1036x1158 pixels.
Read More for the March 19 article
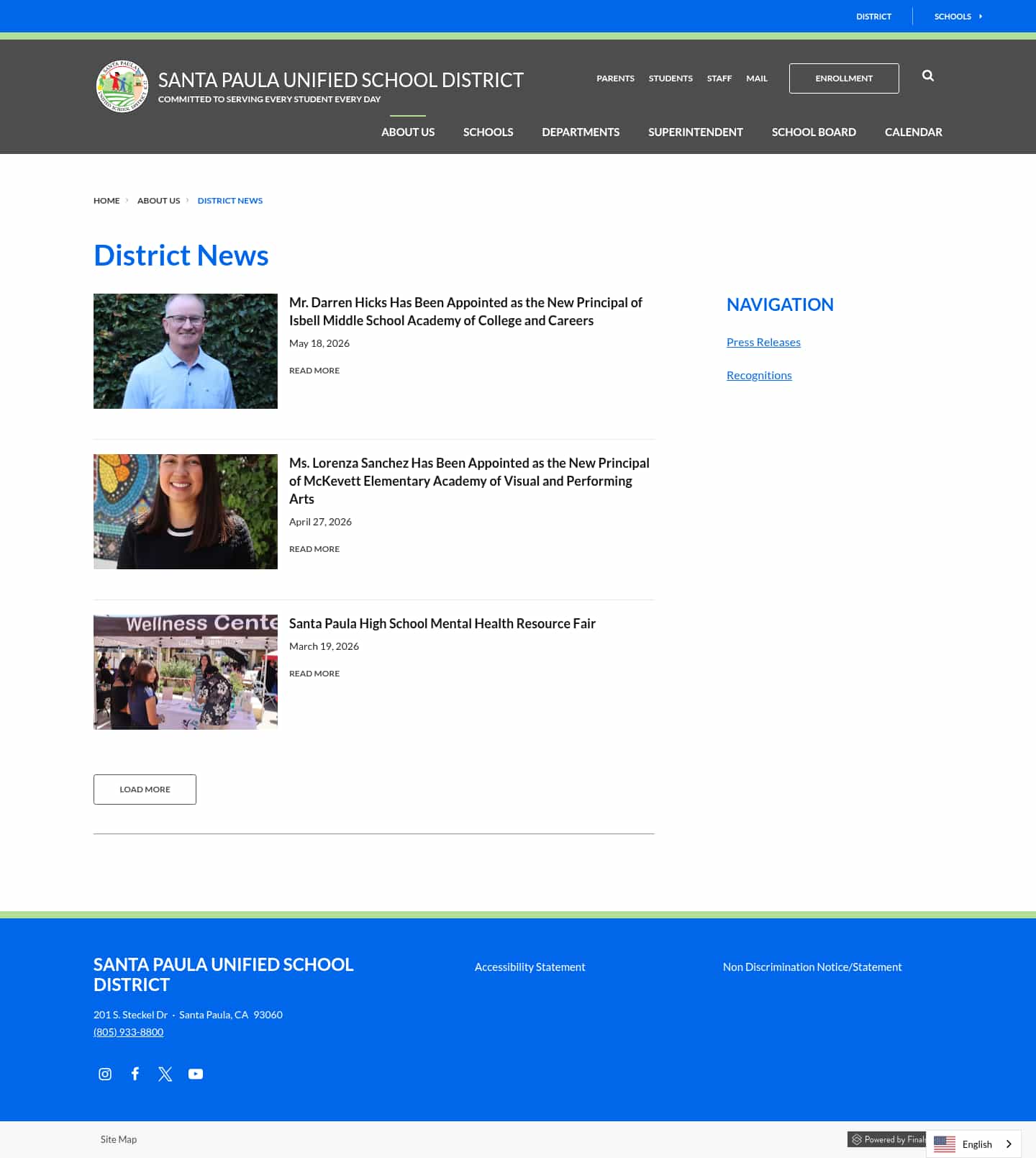pos(314,674)
